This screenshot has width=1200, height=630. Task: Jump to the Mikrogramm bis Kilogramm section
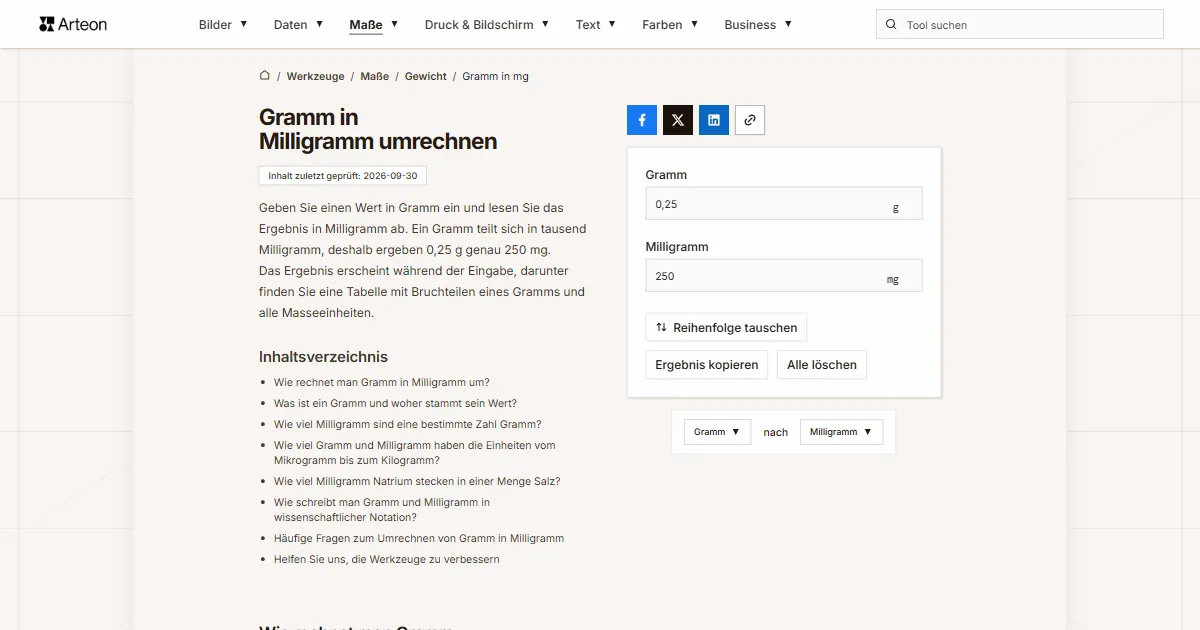415,453
